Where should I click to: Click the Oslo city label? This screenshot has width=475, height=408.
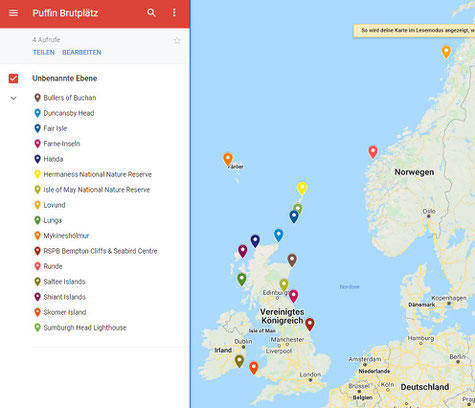429,211
